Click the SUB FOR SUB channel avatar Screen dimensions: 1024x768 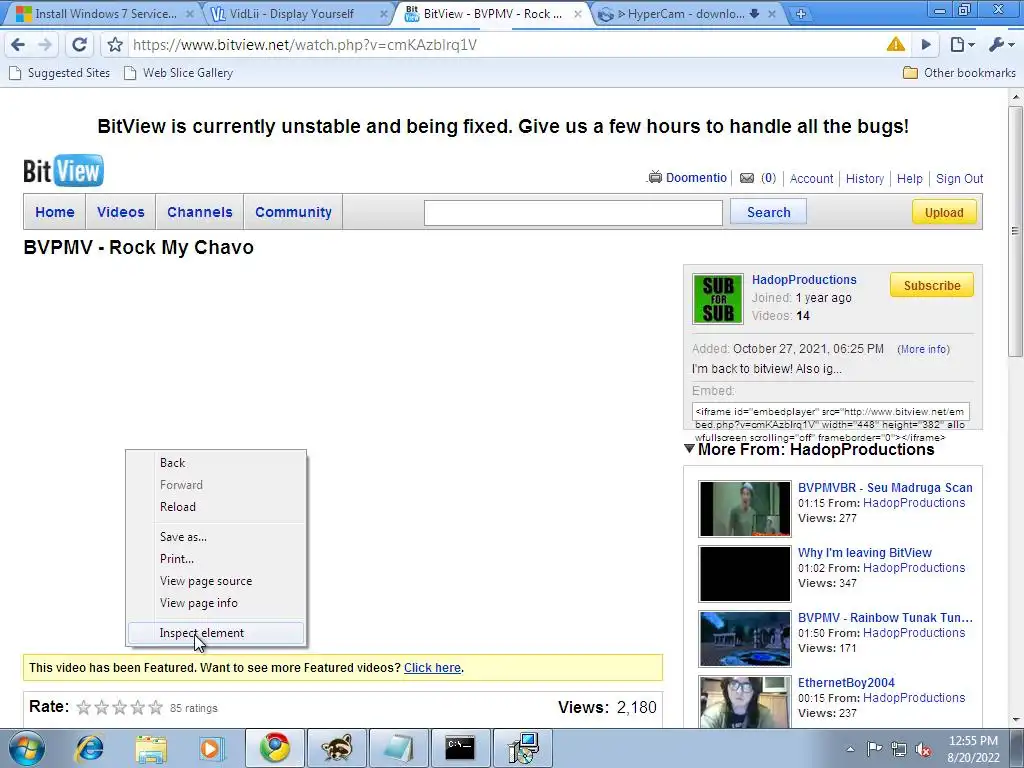(718, 299)
